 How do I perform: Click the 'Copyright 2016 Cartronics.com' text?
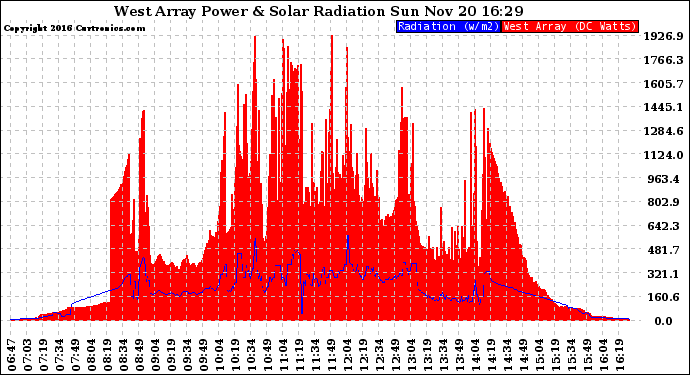[74, 28]
